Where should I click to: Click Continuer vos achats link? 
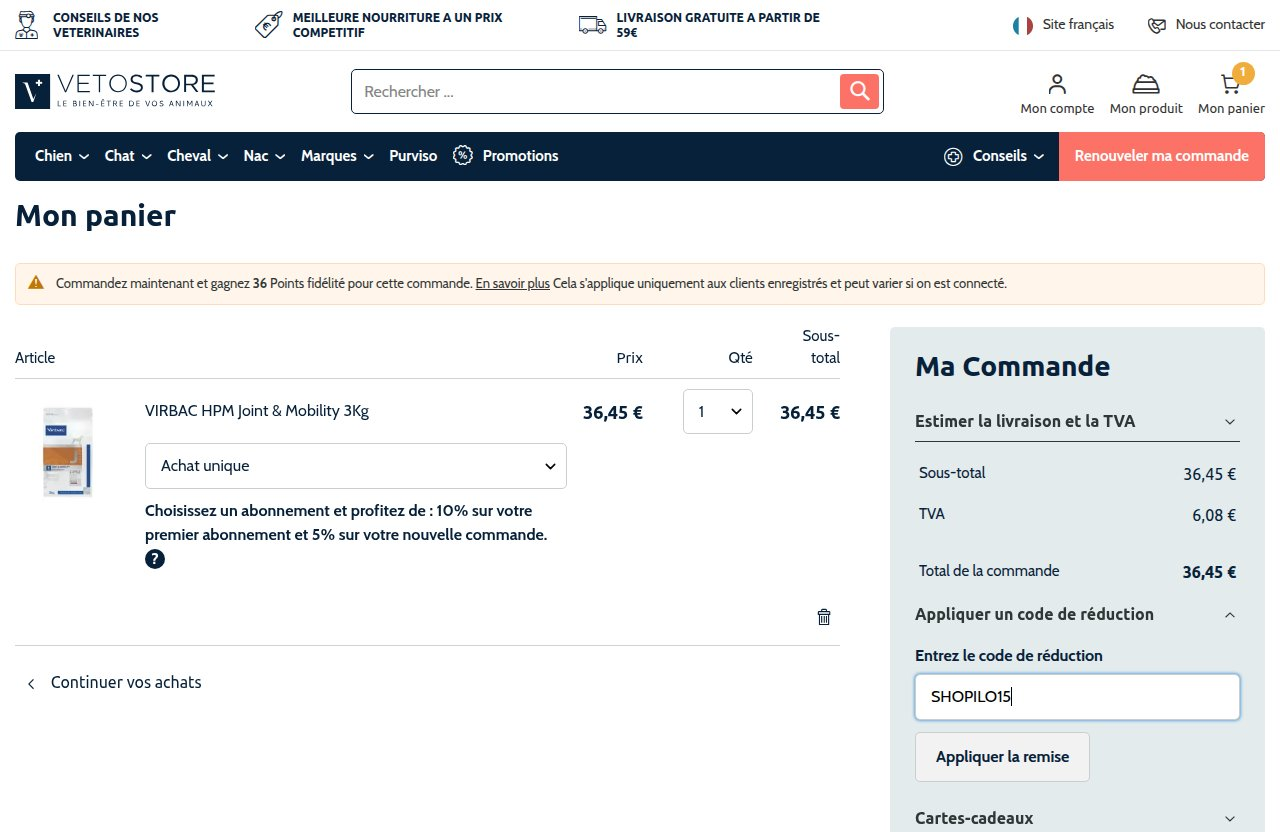(x=126, y=682)
